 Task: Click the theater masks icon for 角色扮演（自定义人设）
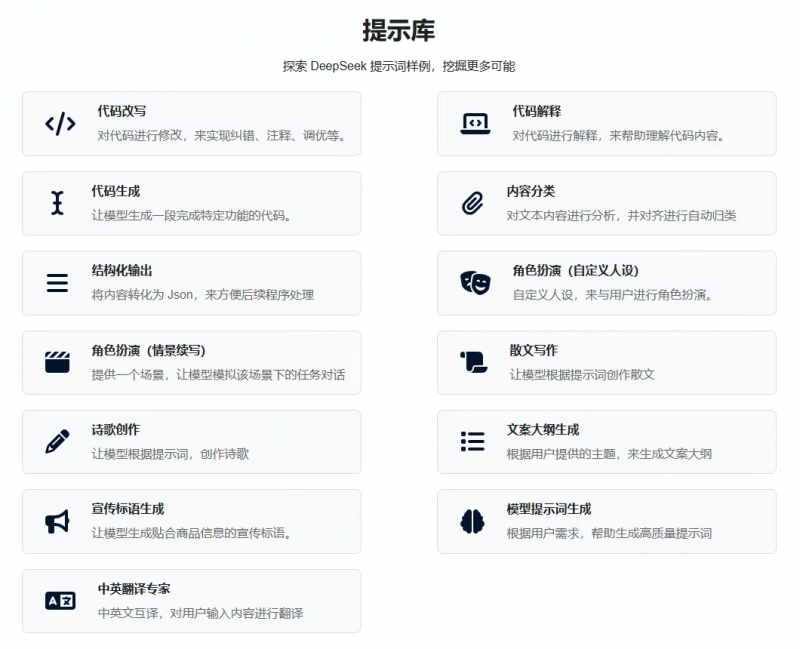pyautogui.click(x=473, y=283)
